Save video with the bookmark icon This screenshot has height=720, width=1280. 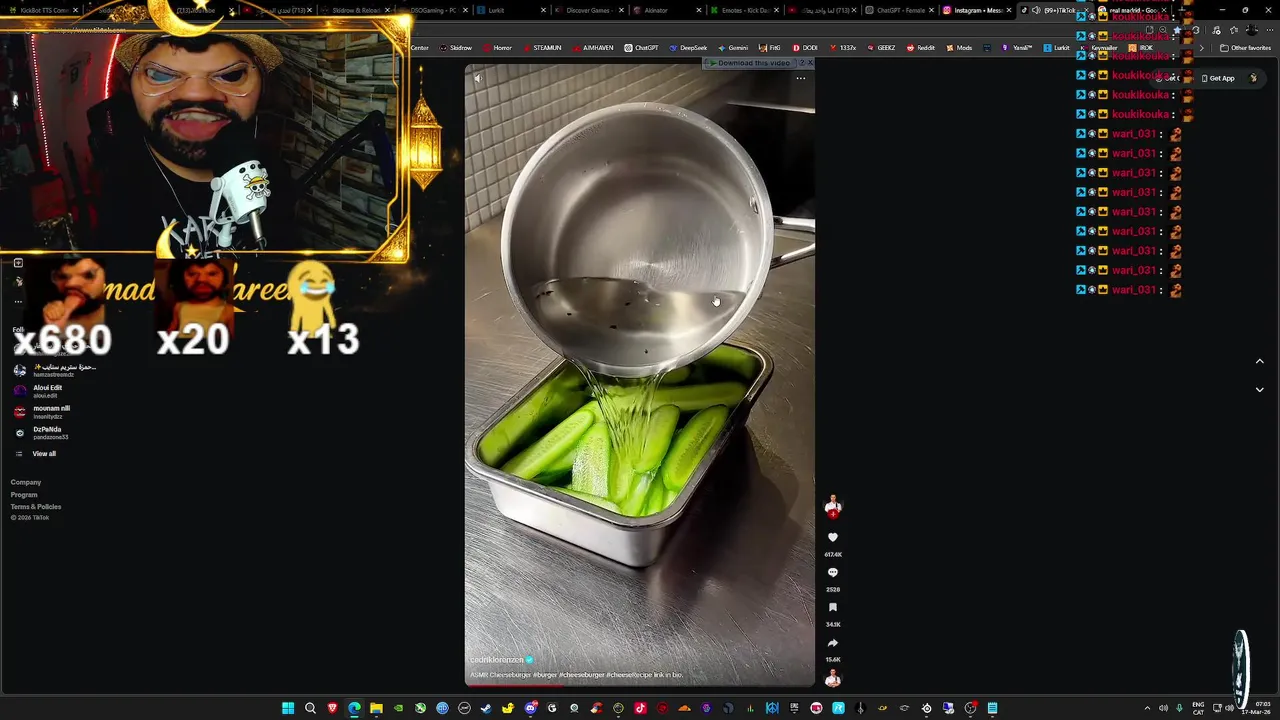832,608
